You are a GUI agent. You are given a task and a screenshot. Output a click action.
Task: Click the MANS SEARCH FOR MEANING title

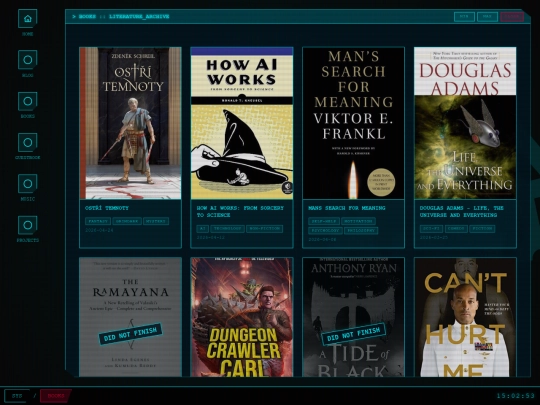click(346, 208)
